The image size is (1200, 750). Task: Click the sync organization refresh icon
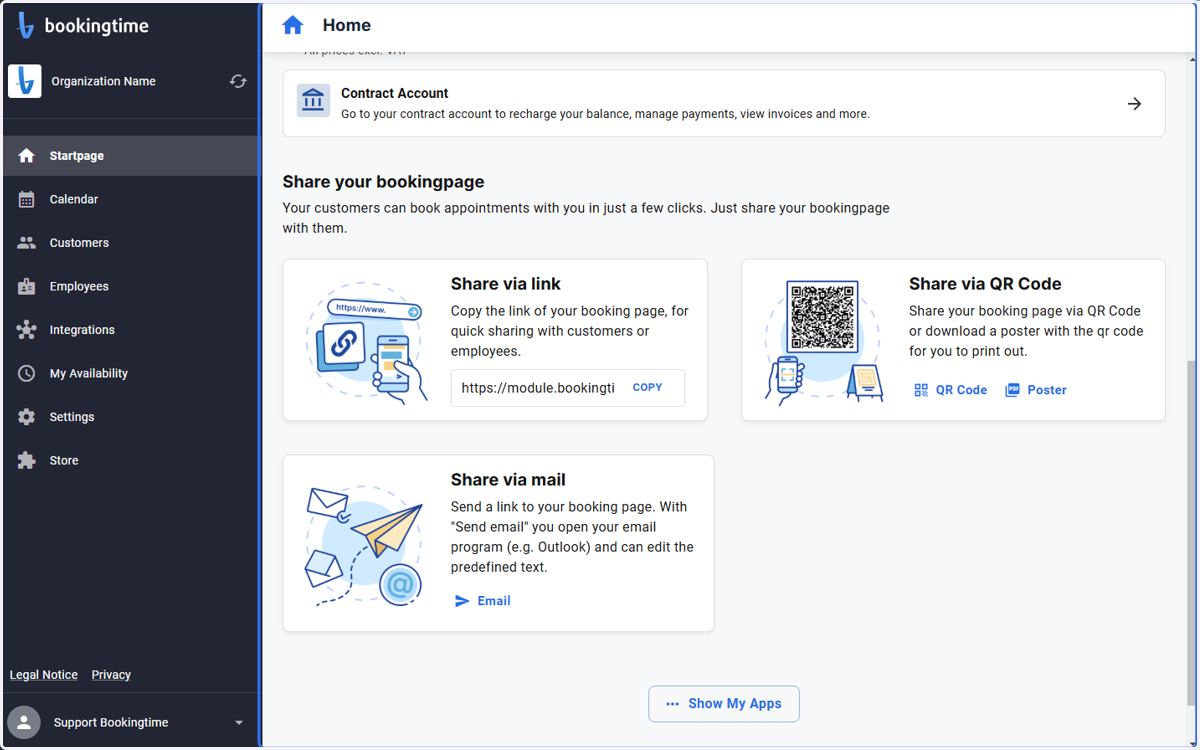(238, 81)
